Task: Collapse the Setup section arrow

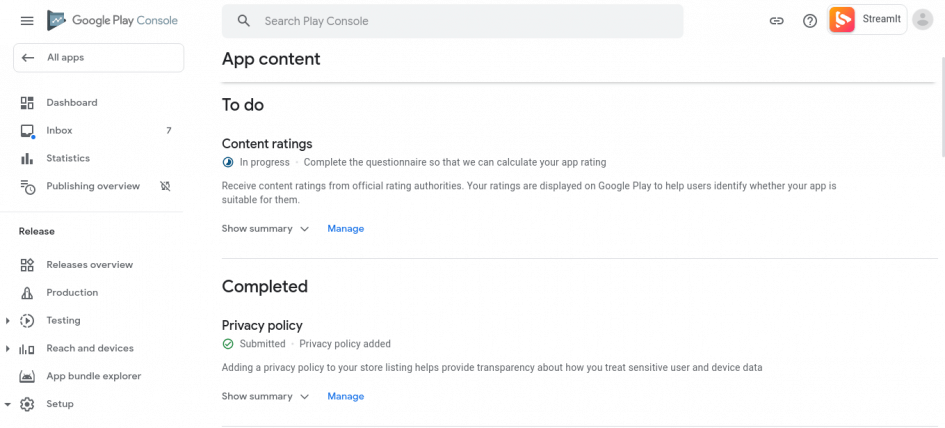Action: (8, 405)
